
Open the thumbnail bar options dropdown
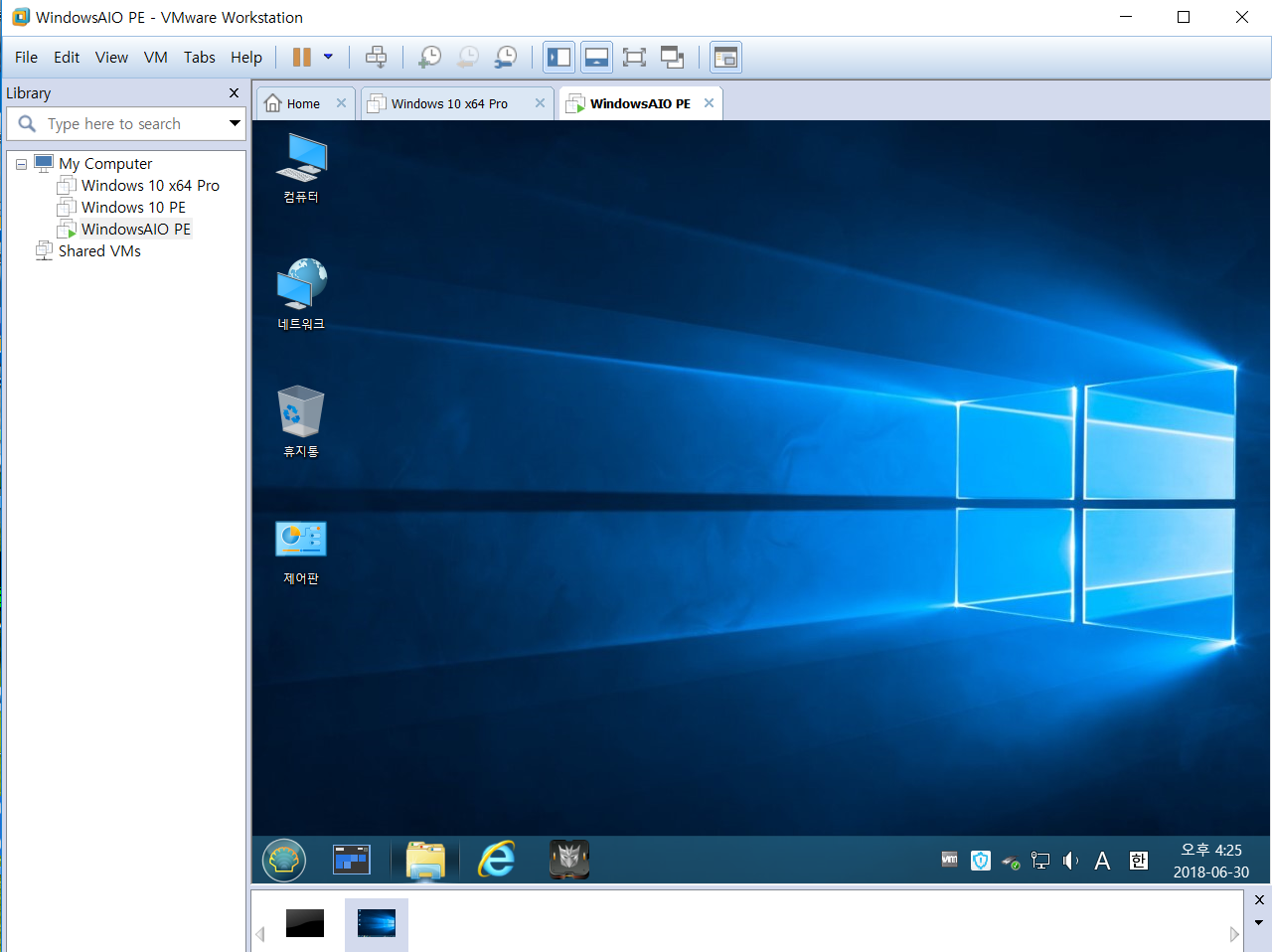[1259, 923]
